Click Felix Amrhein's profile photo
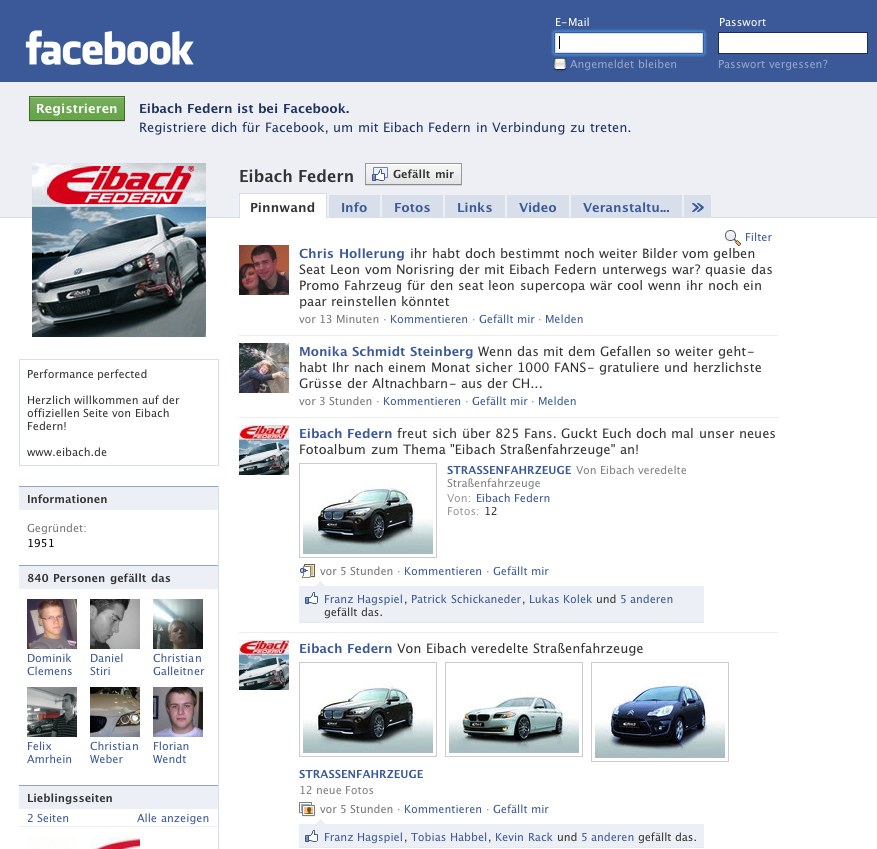 (52, 711)
